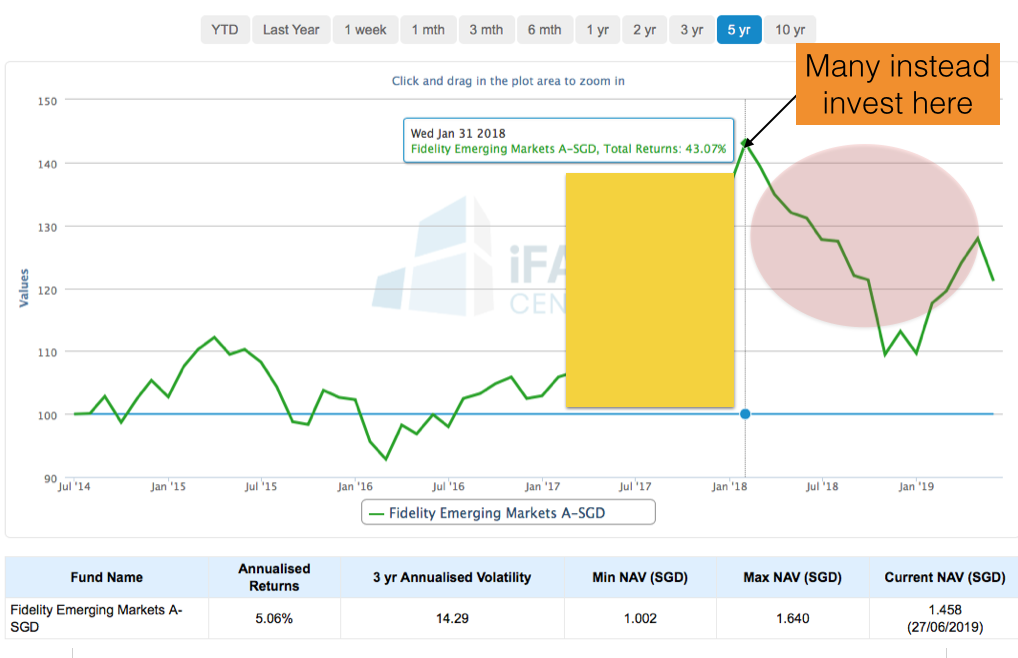Screen dimensions: 1018x658
Task: Toggle Fidelity Emerging Markets A-SGD legend entry
Action: [x=497, y=513]
